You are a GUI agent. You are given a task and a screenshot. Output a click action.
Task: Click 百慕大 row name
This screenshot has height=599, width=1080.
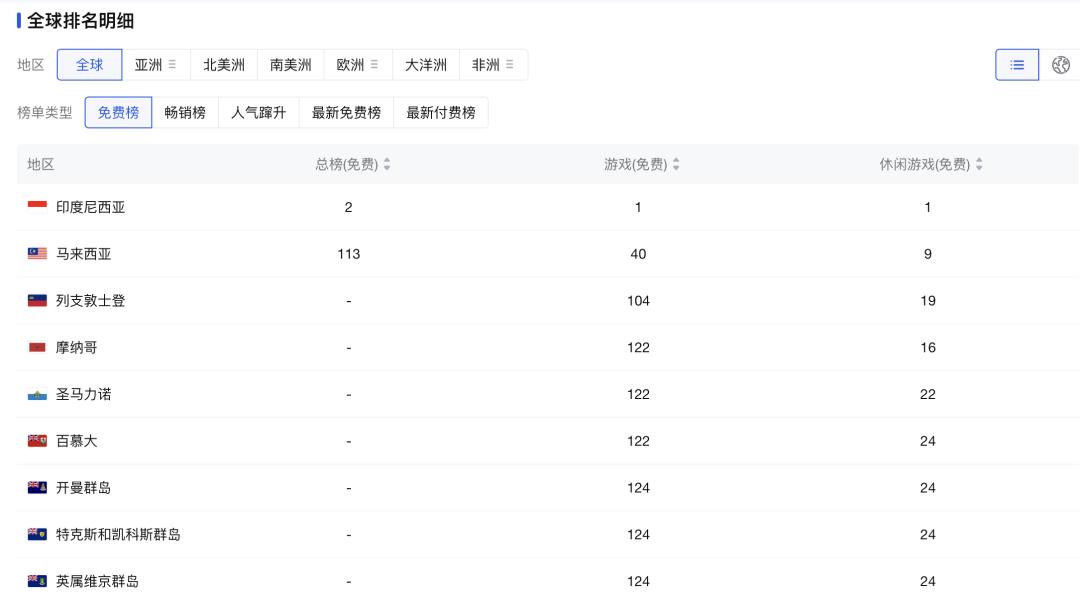click(x=76, y=441)
